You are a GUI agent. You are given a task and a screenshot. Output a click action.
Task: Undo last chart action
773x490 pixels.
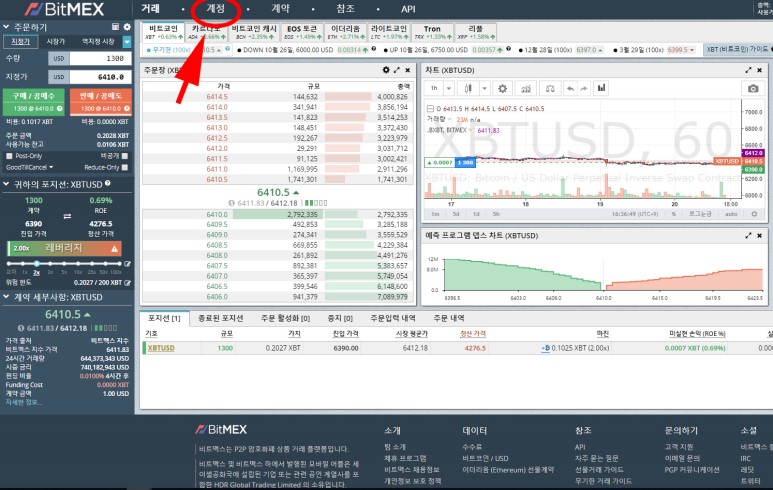[570, 88]
